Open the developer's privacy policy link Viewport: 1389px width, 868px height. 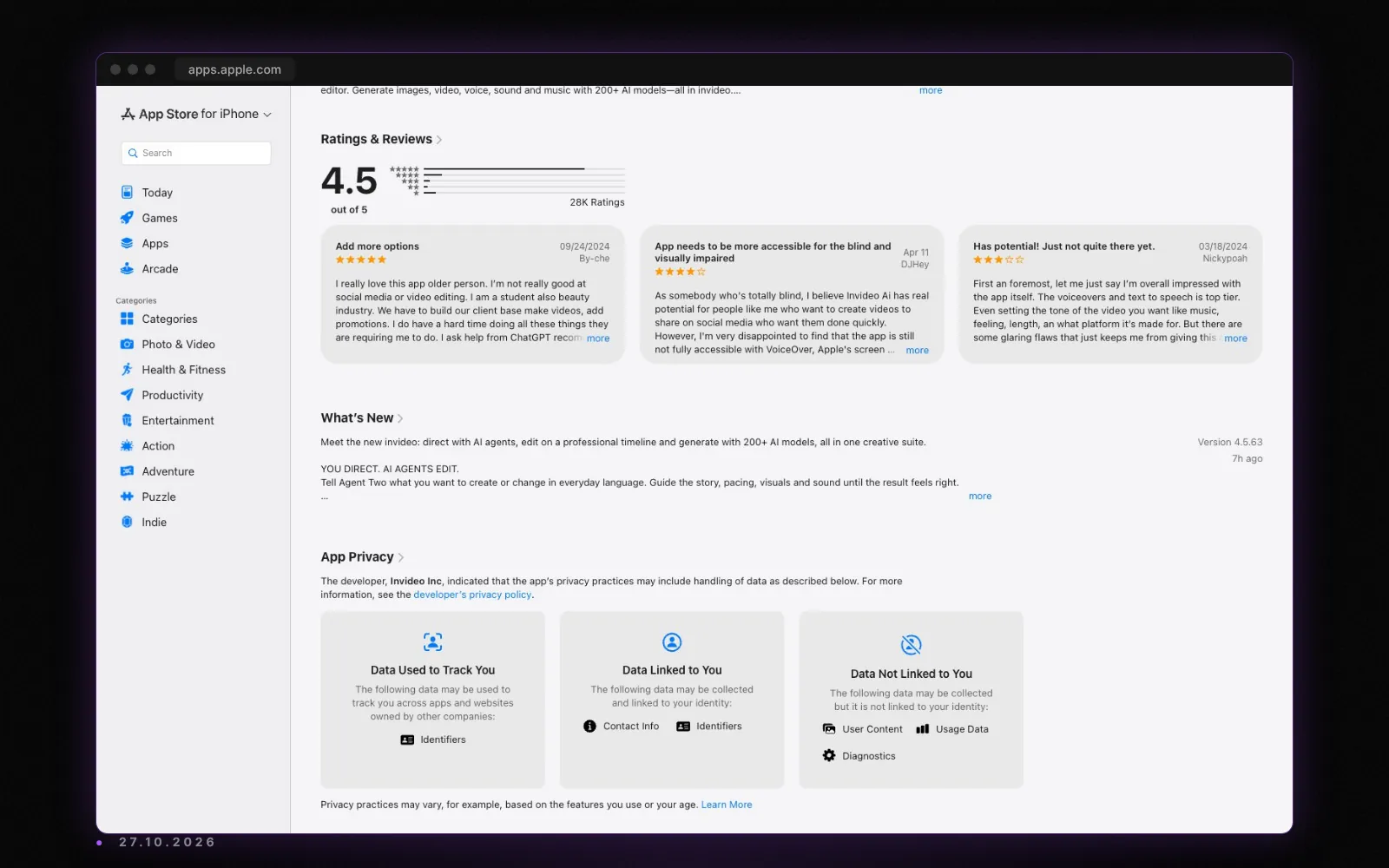point(472,595)
